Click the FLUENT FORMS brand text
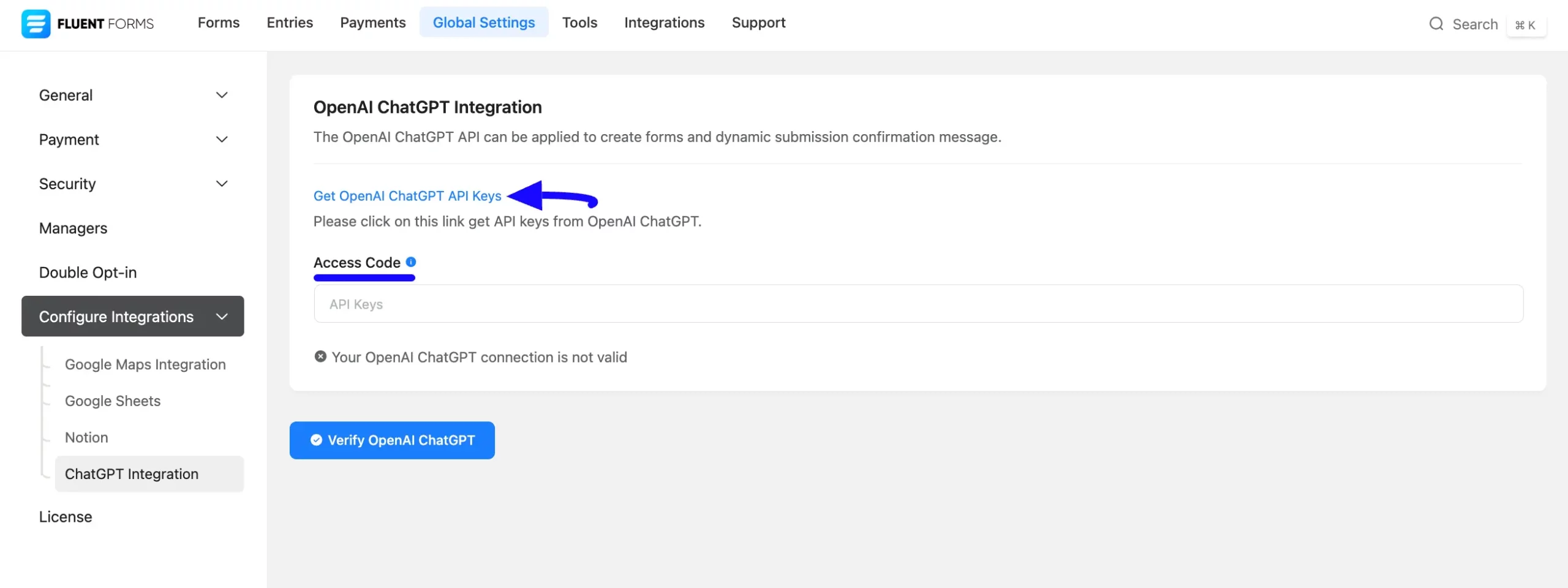1568x588 pixels. (105, 24)
